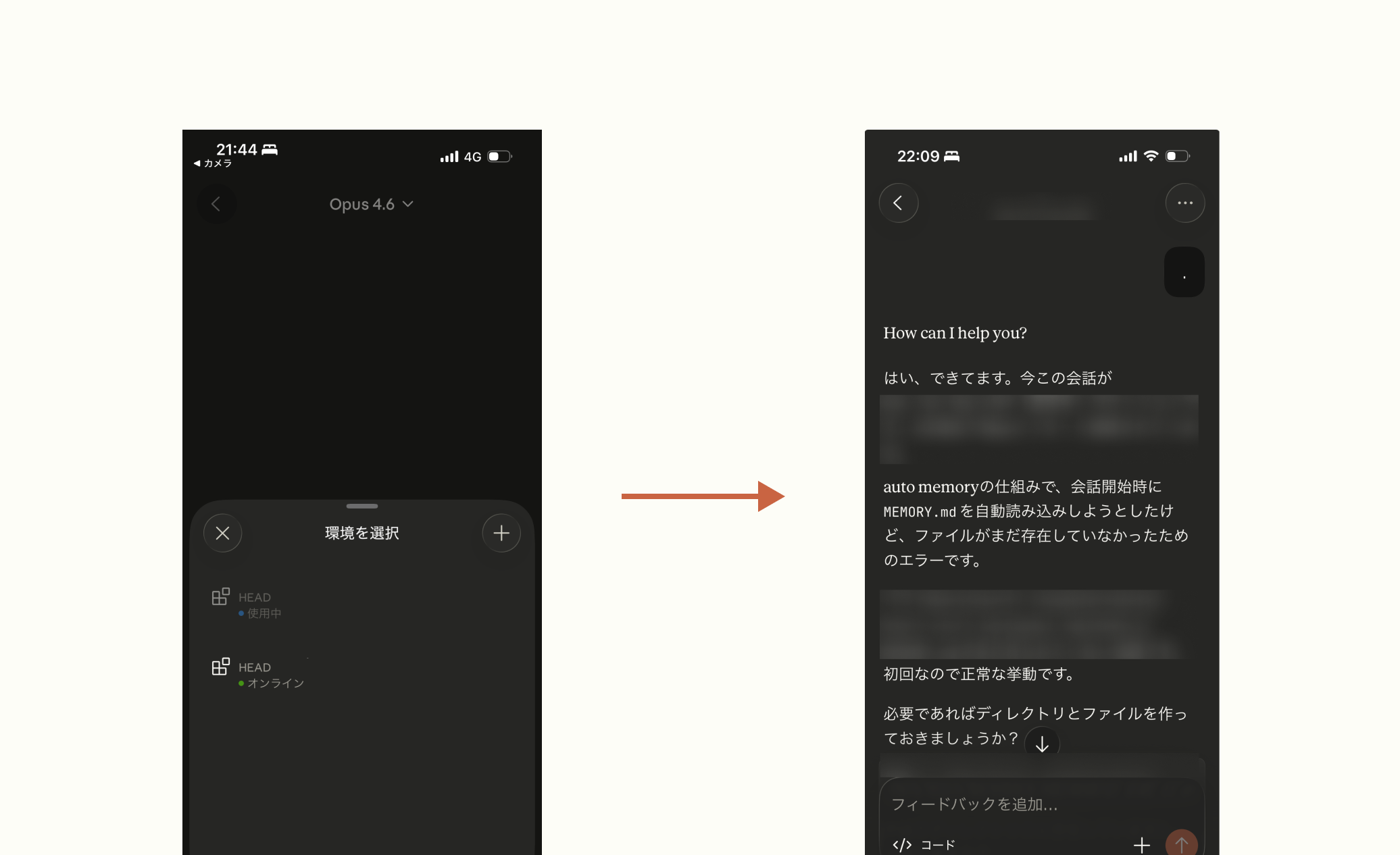Expand the small collapsed bubble above How can I help you
Image resolution: width=1400 pixels, height=855 pixels.
[x=1184, y=271]
